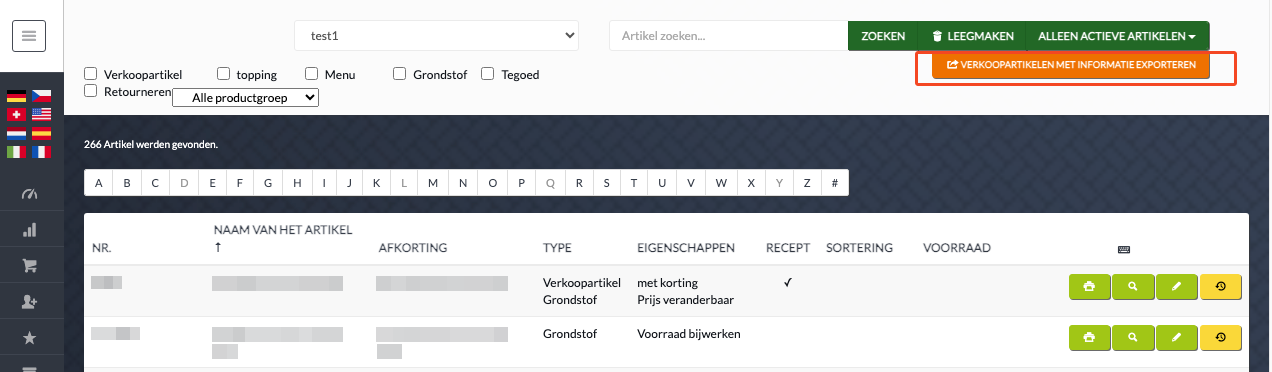This screenshot has width=1272, height=372.
Task: Click Verkoopartikelen met informatie exporteren button
Action: (x=1070, y=66)
